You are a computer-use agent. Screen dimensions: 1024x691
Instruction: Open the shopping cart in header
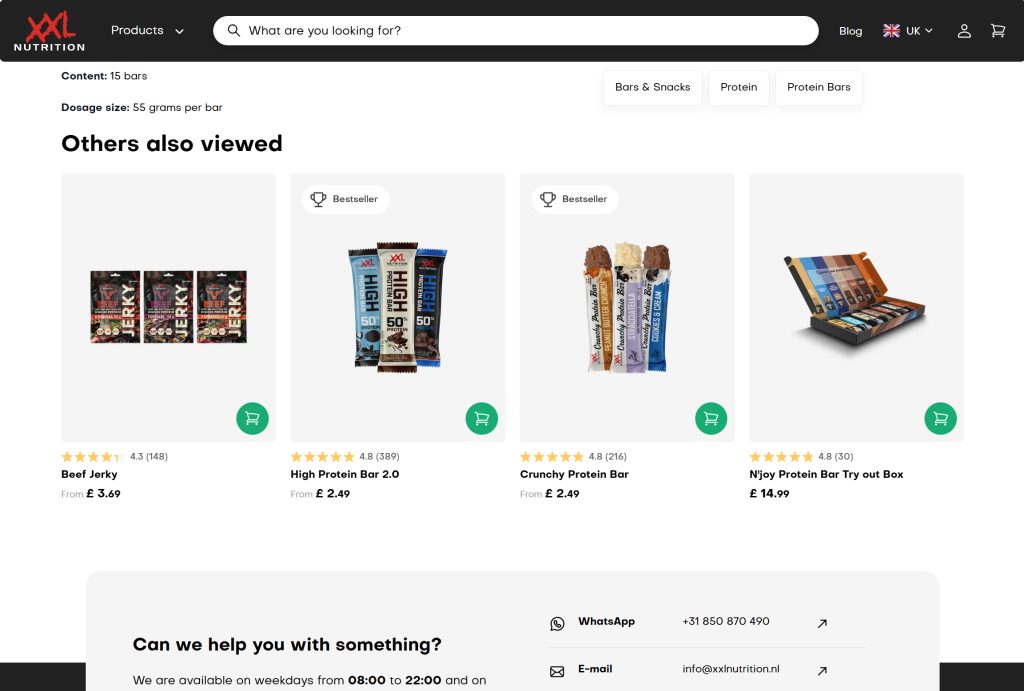pyautogui.click(x=997, y=31)
